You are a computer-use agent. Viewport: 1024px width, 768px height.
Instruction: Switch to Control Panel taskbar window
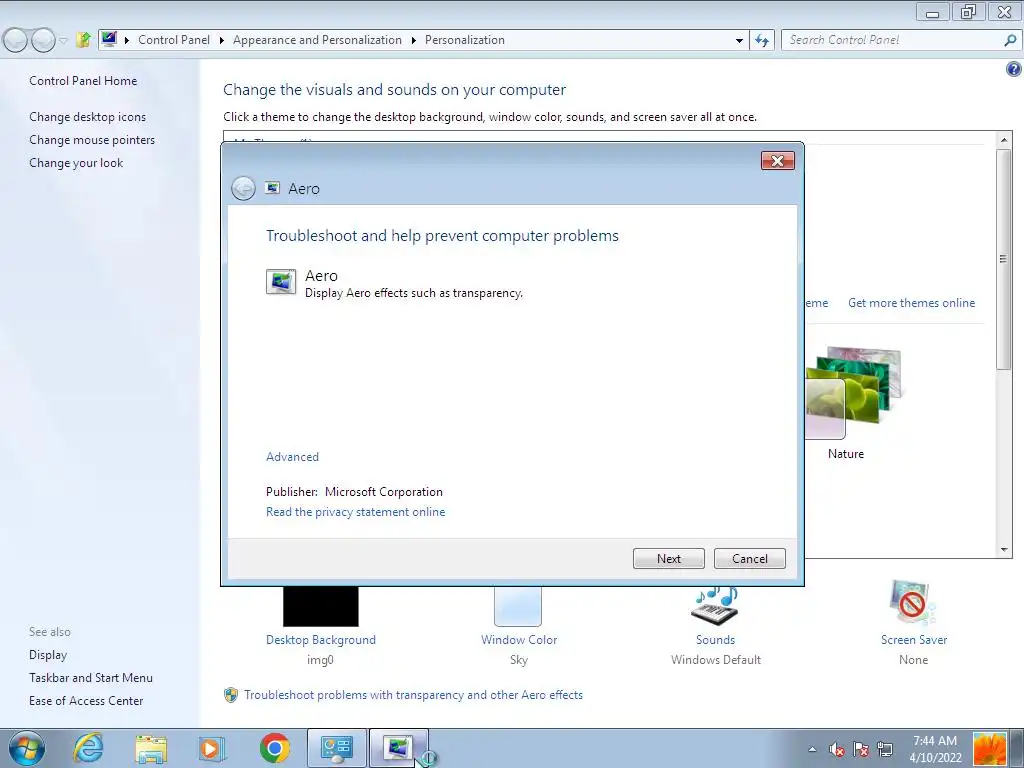pos(337,748)
